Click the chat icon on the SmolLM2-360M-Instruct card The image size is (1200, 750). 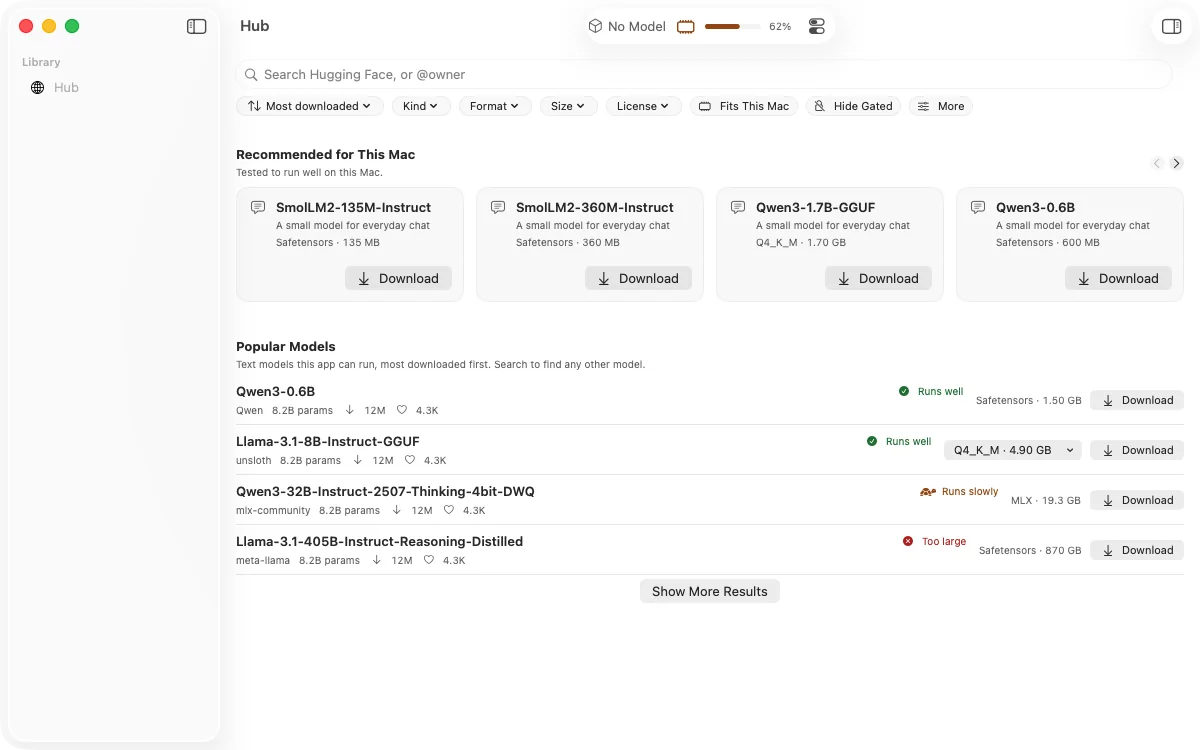pos(498,208)
